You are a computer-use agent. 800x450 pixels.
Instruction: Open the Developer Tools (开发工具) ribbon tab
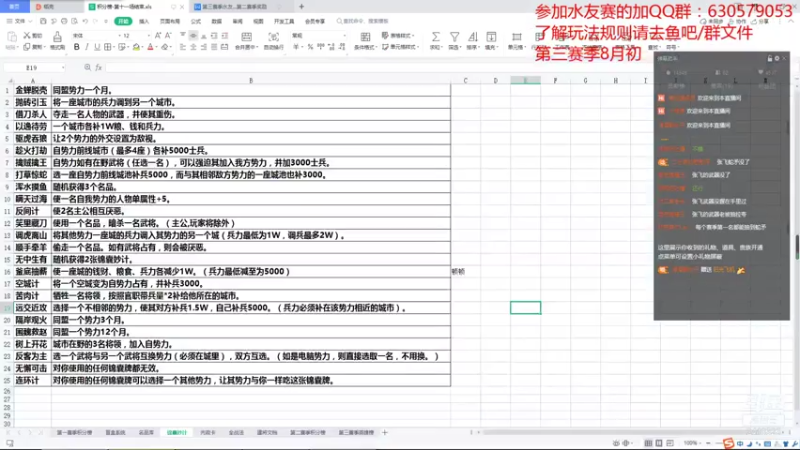click(284, 21)
